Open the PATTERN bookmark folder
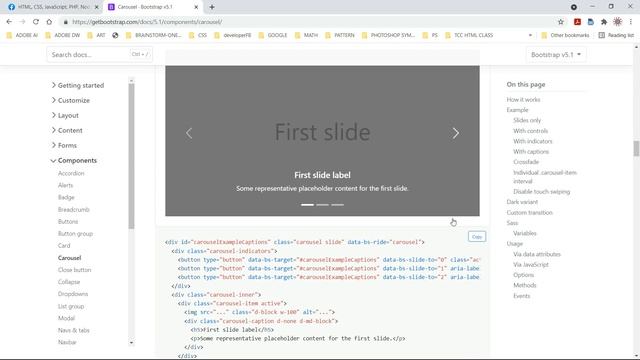640x360 pixels. [x=340, y=35]
